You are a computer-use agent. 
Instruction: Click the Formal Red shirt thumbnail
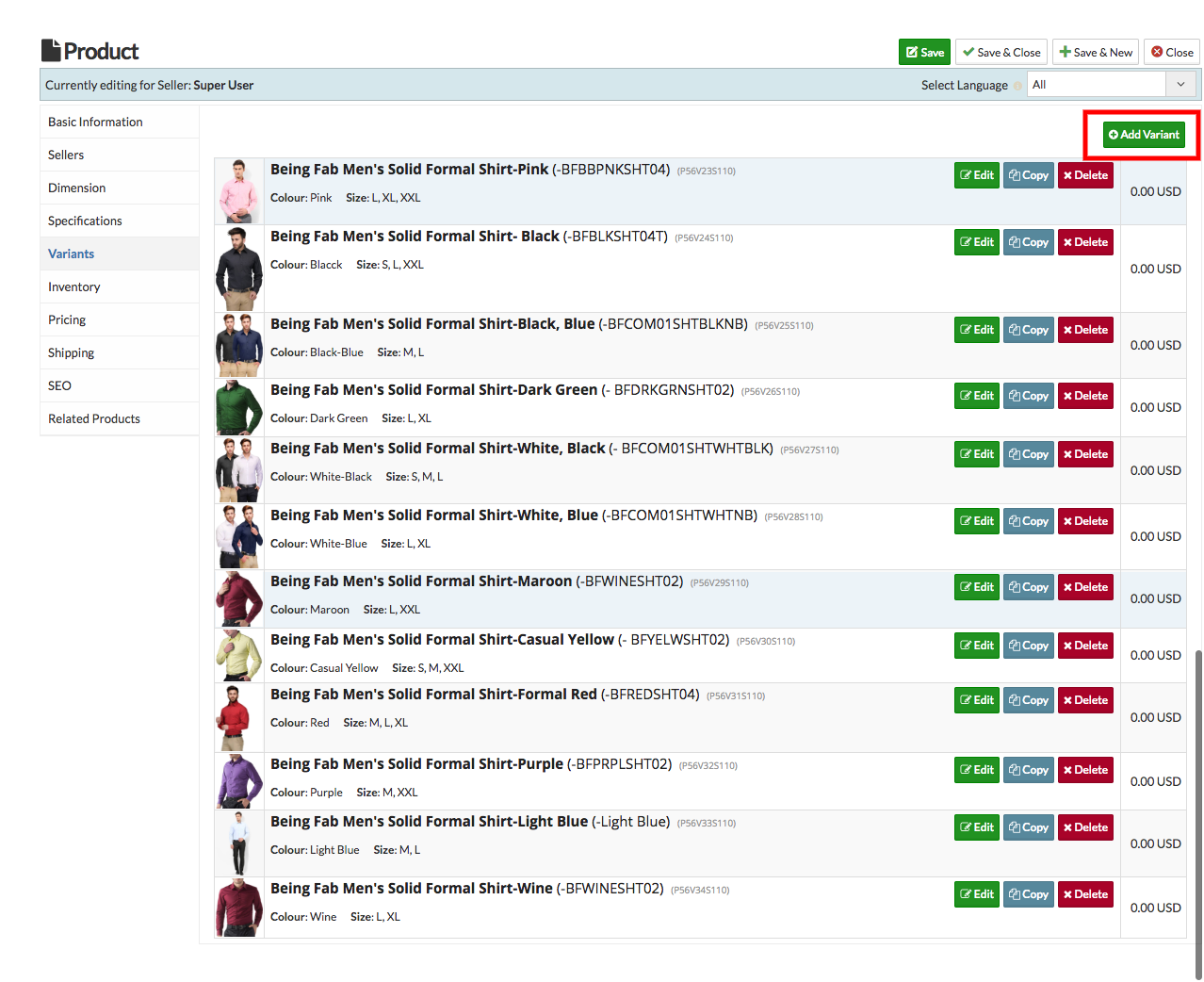pos(239,717)
